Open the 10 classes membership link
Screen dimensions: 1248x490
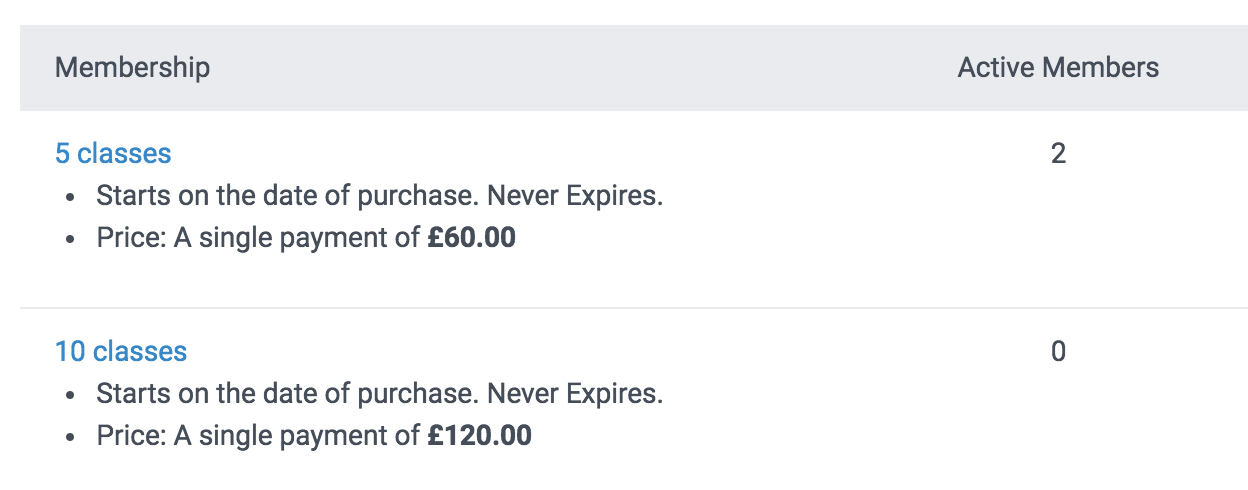(121, 351)
